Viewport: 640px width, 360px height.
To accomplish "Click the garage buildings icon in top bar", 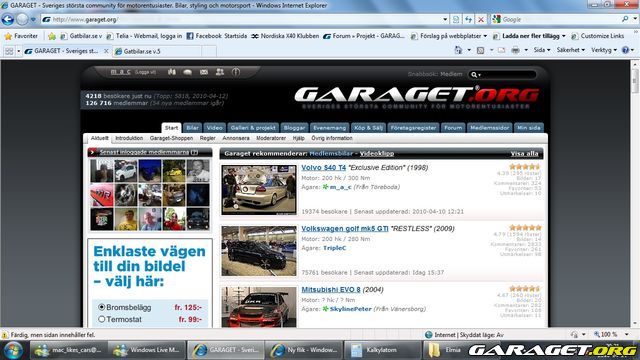I will point(172,72).
